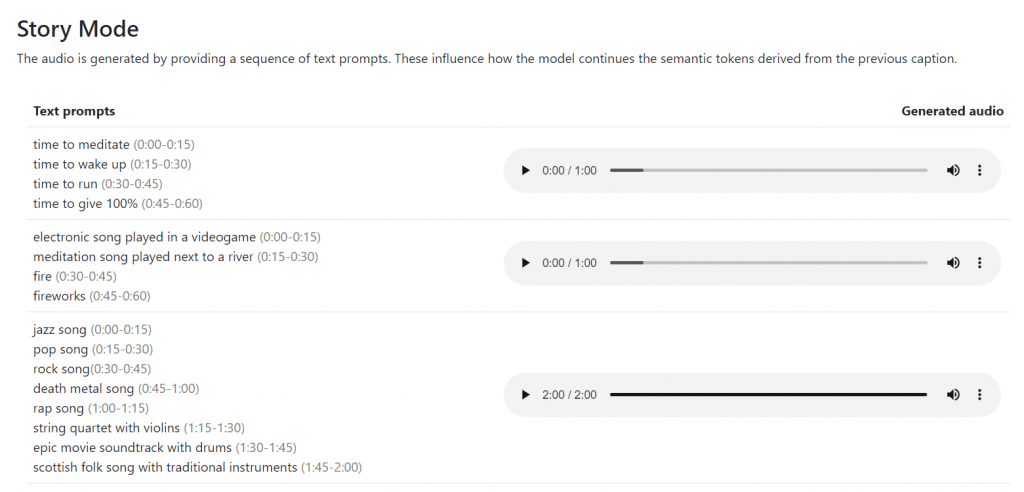Open more options menu of third audio player
The width and height of the screenshot is (1024, 492).
click(980, 395)
